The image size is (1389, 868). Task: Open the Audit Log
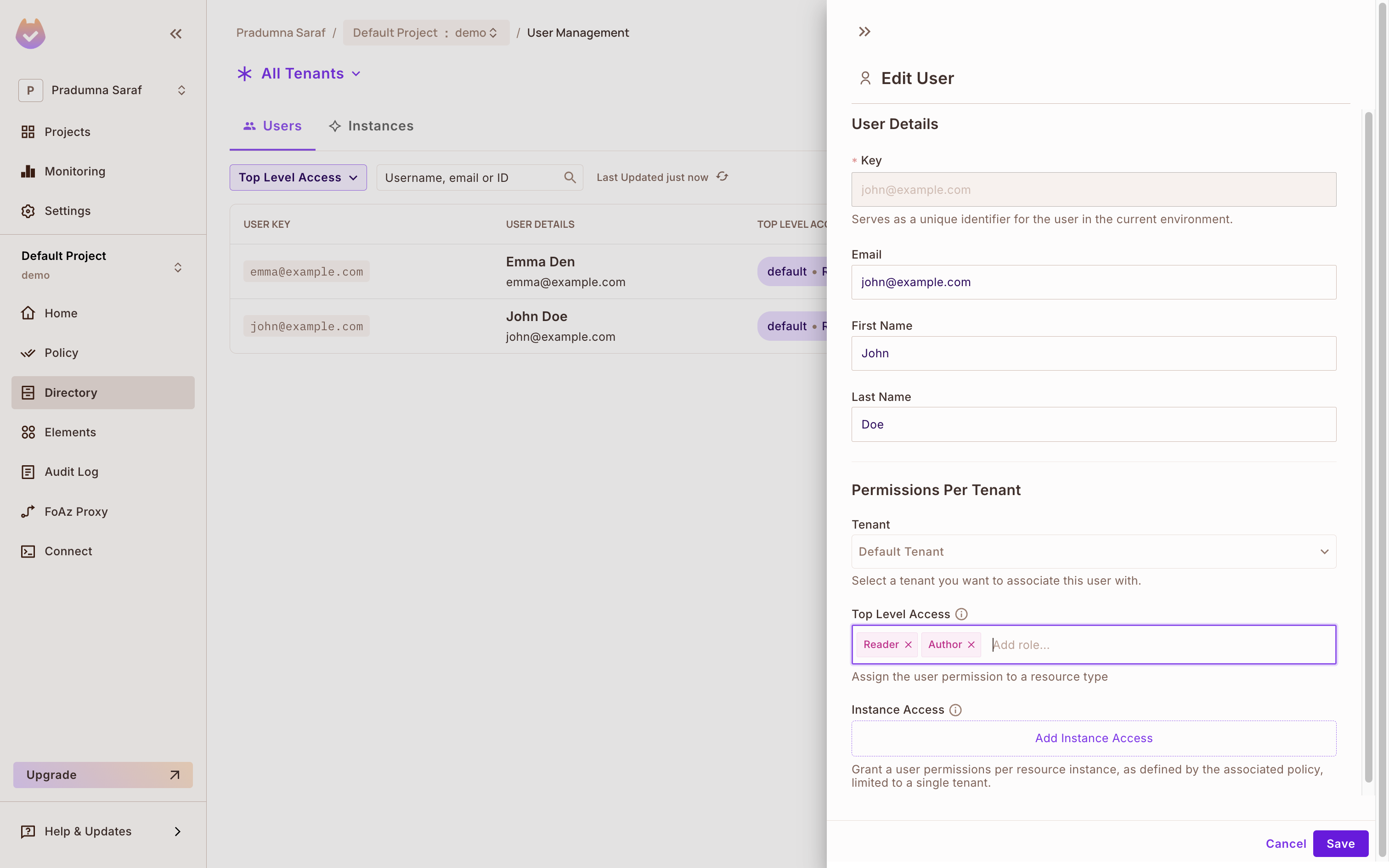(72, 471)
